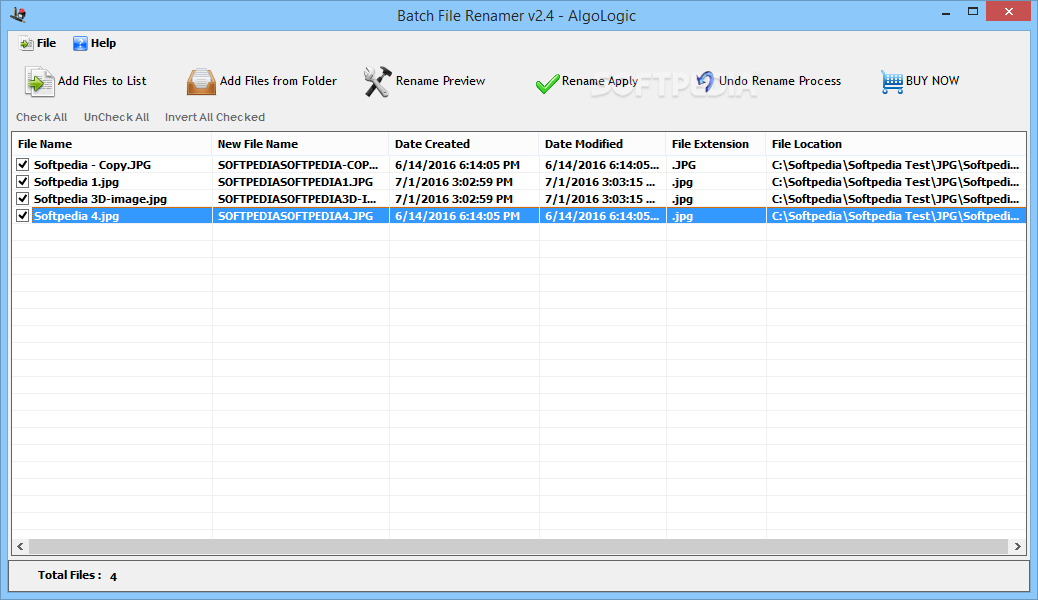Click the horizontal scrollbar left arrow

21,546
